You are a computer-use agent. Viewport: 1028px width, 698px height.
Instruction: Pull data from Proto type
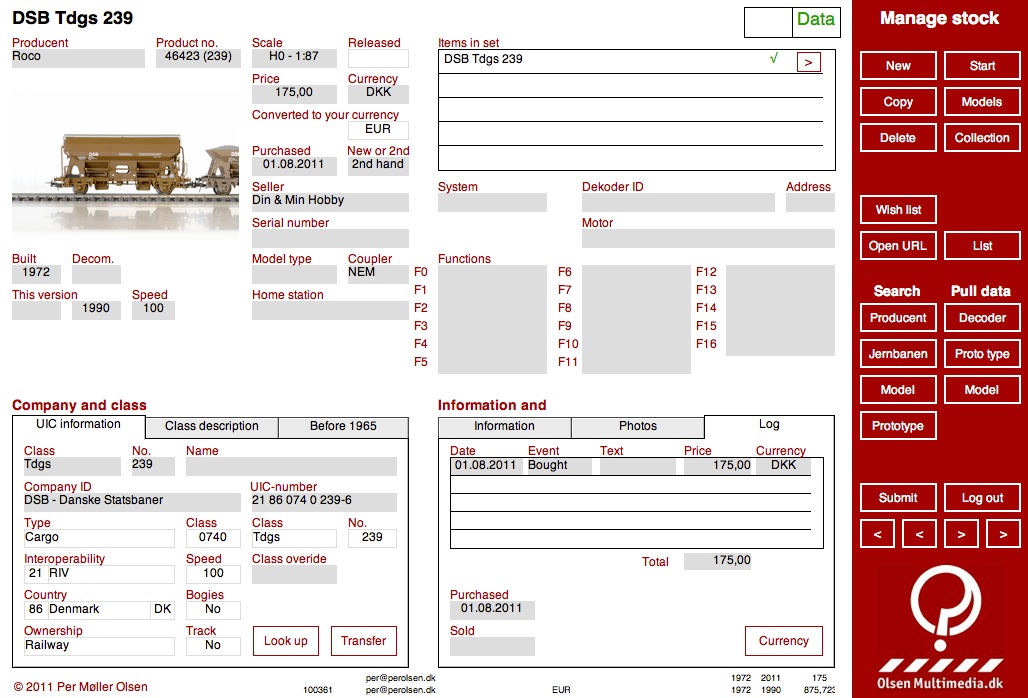(982, 354)
